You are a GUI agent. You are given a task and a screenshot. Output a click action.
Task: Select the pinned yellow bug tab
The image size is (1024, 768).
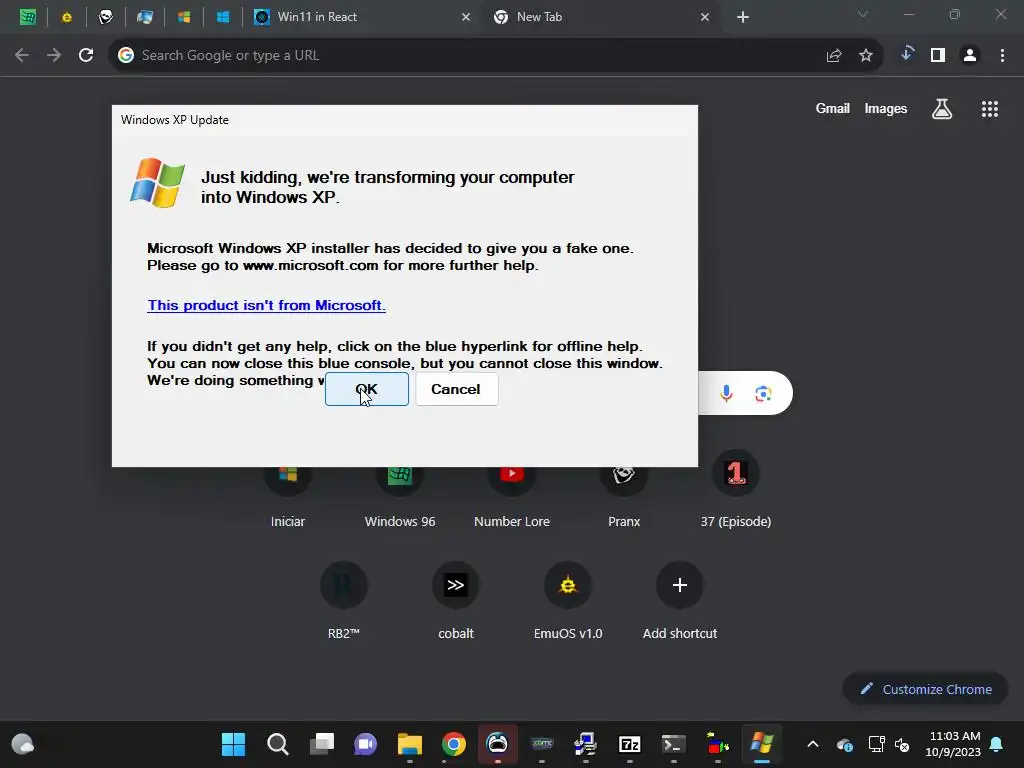(x=67, y=17)
